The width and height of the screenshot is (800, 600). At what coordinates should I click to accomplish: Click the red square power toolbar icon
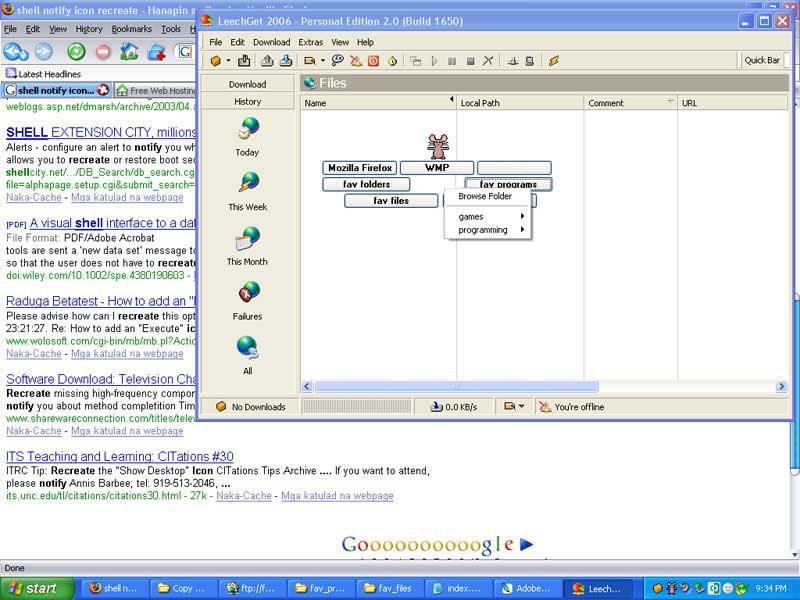point(373,61)
